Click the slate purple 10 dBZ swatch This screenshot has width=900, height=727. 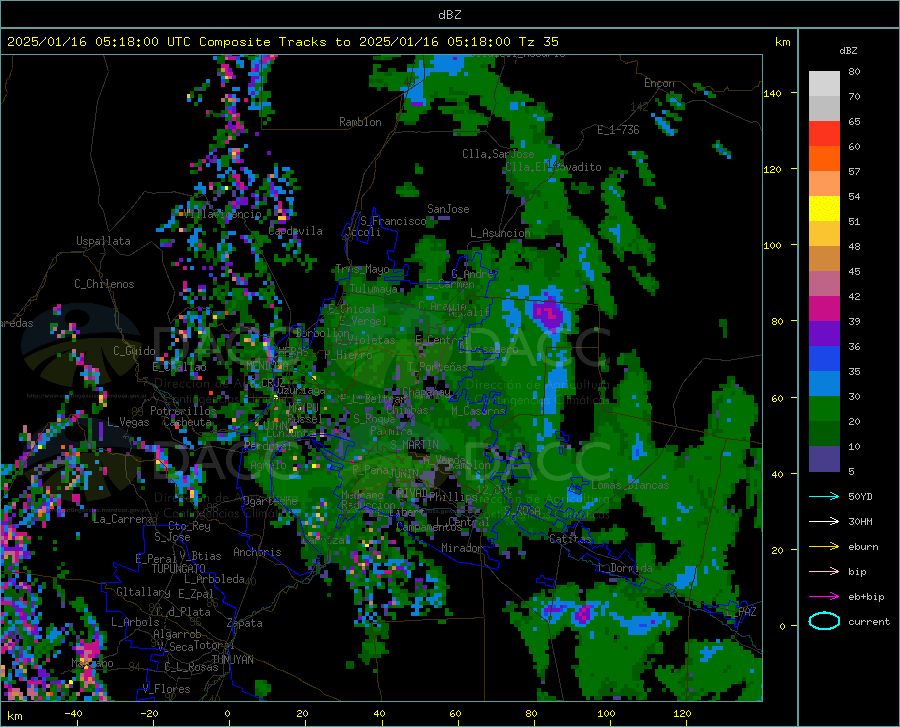tap(824, 459)
